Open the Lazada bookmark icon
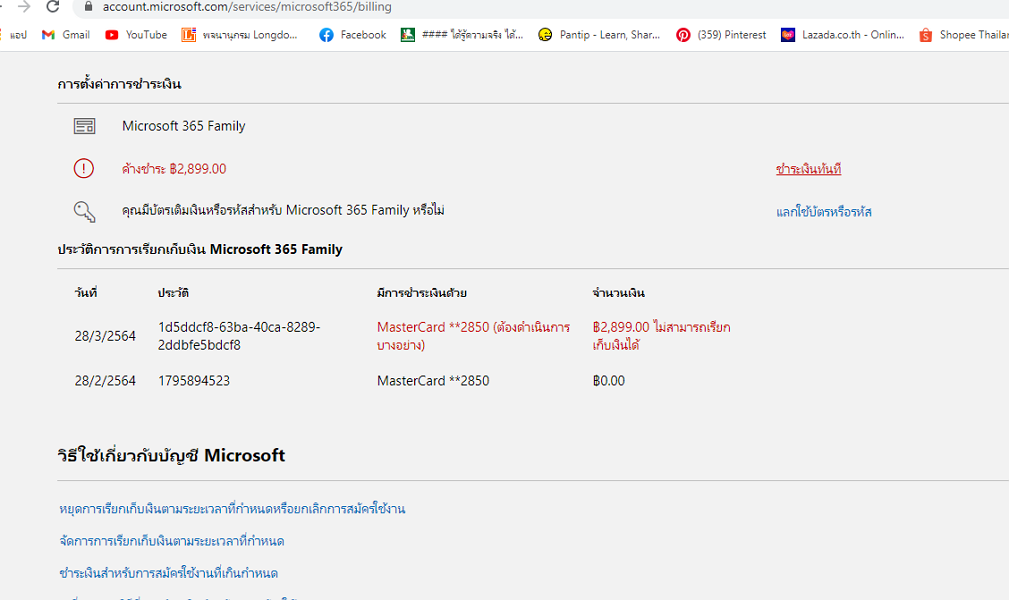 (x=788, y=35)
